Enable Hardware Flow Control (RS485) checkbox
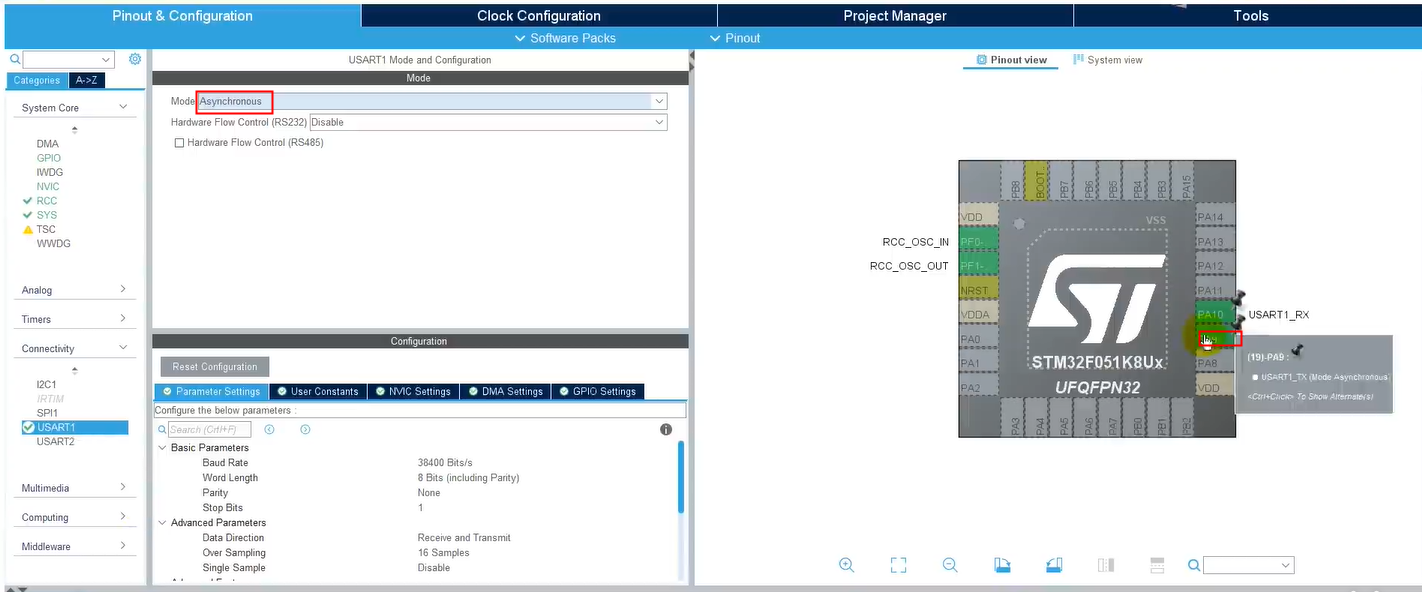This screenshot has width=1422, height=592. 179,143
